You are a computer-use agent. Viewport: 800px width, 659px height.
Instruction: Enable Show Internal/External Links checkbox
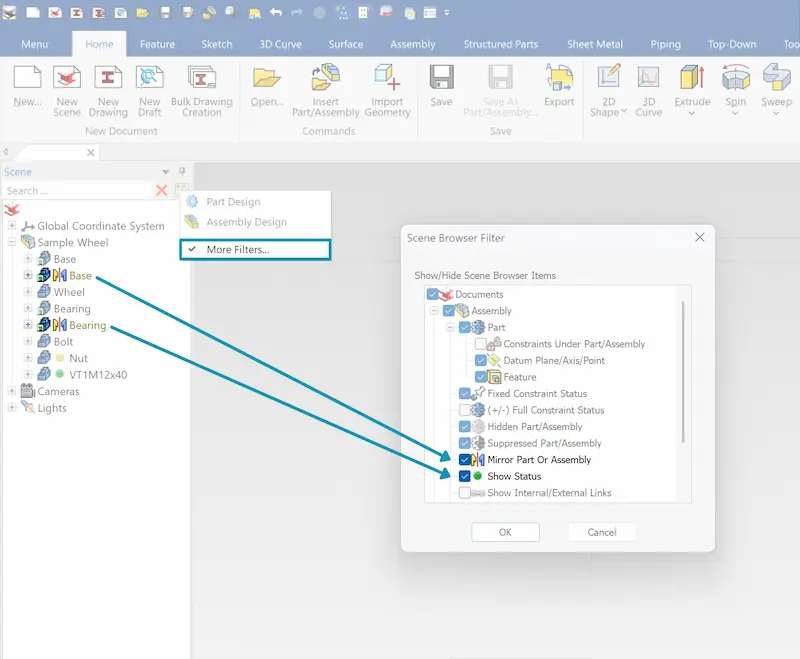pos(464,493)
